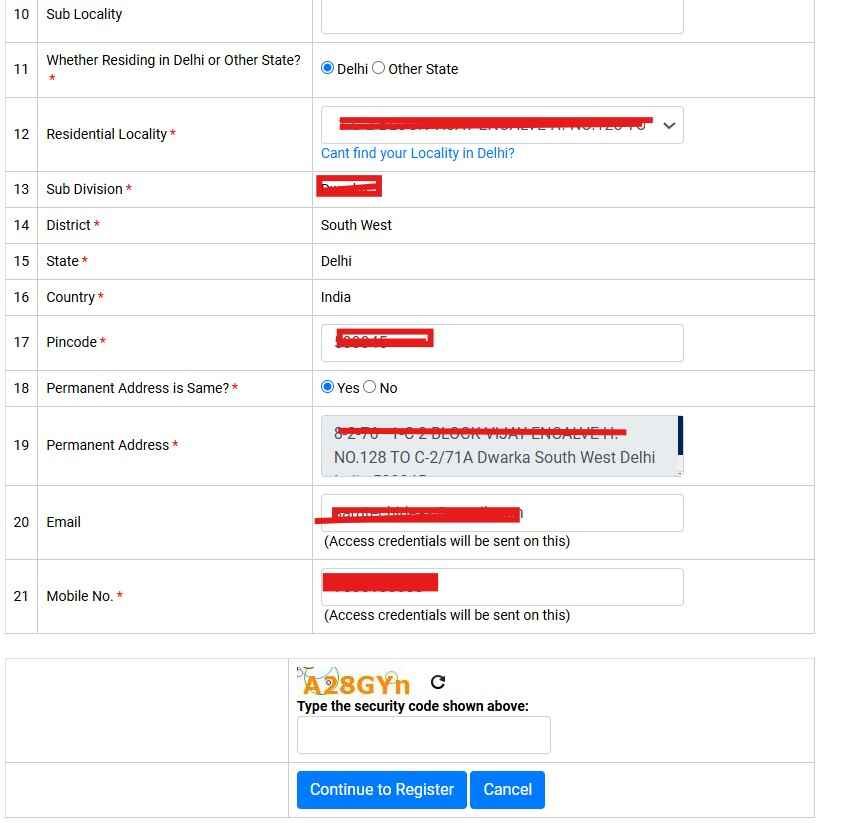The image size is (859, 823).
Task: Click the 'Permanent Address' row label
Action: [107, 445]
